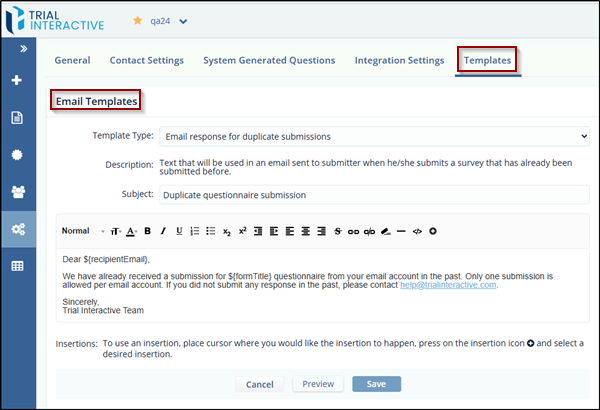Apply subscript formatting
Screen dimensions: 600x410
tap(227, 231)
